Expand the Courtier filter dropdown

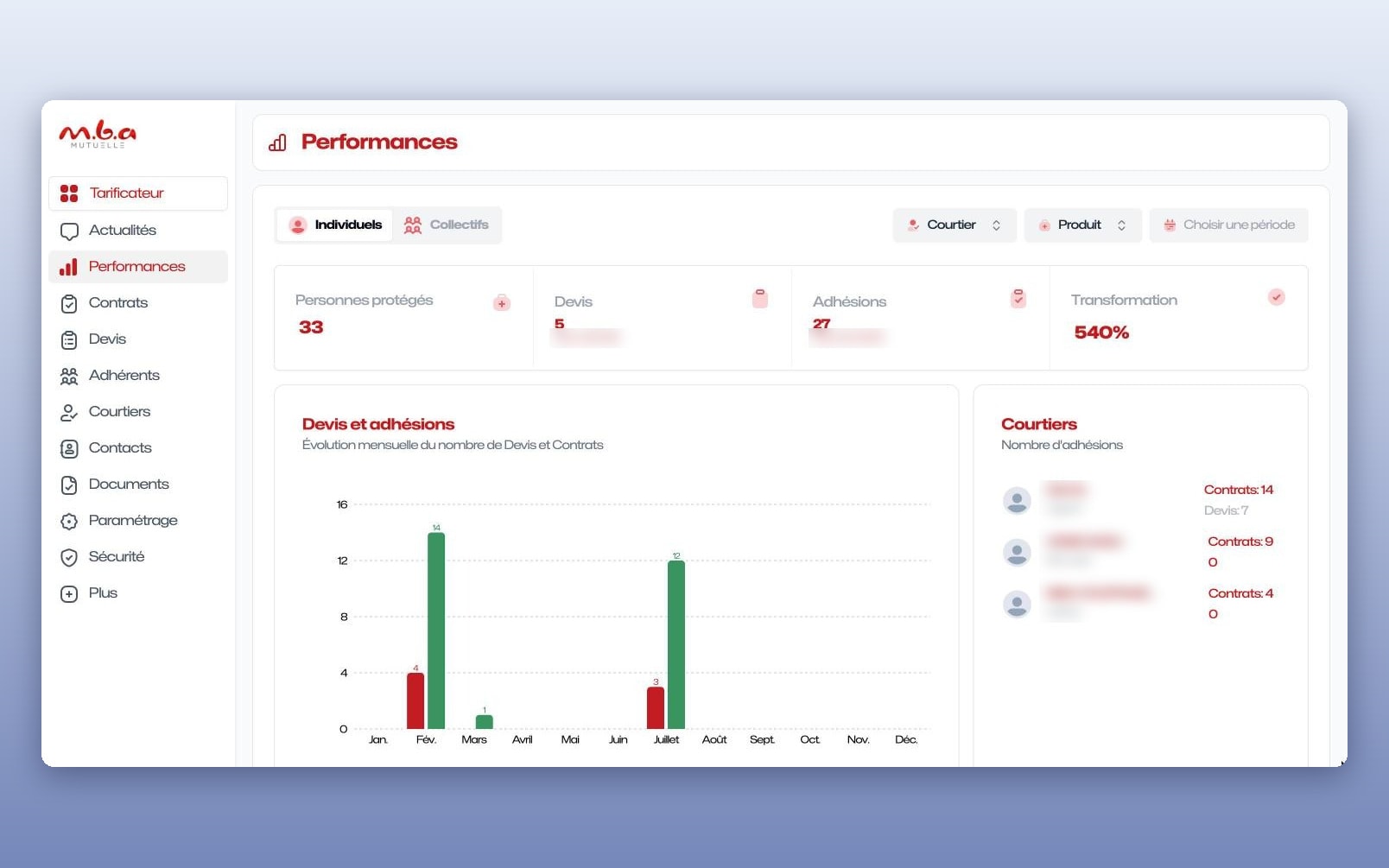[x=955, y=225]
